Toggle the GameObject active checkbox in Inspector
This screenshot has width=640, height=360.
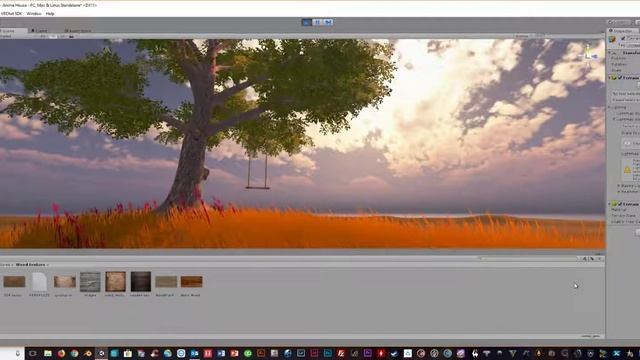coord(623,38)
